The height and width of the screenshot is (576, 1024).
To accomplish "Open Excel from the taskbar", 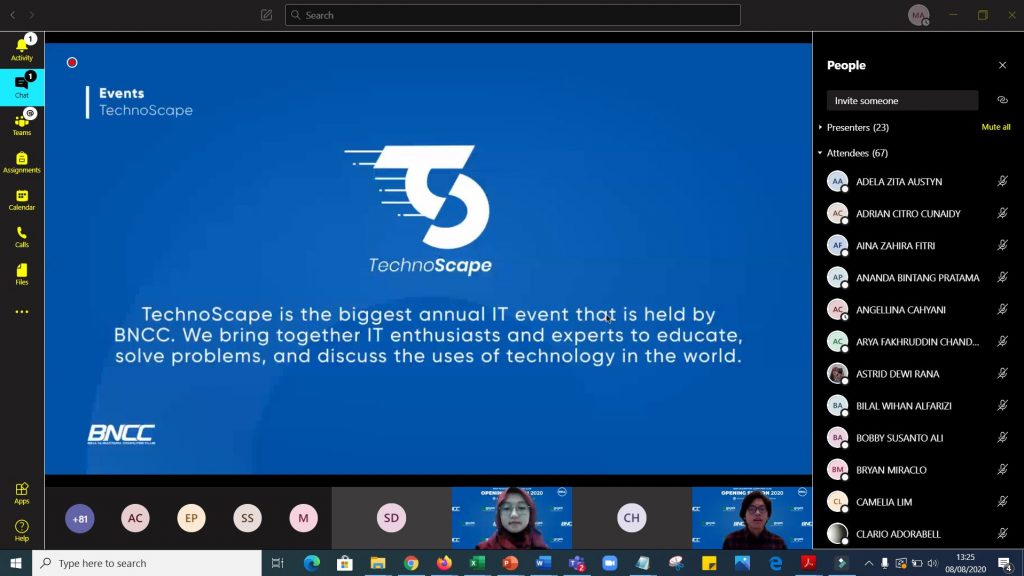I will coord(477,563).
